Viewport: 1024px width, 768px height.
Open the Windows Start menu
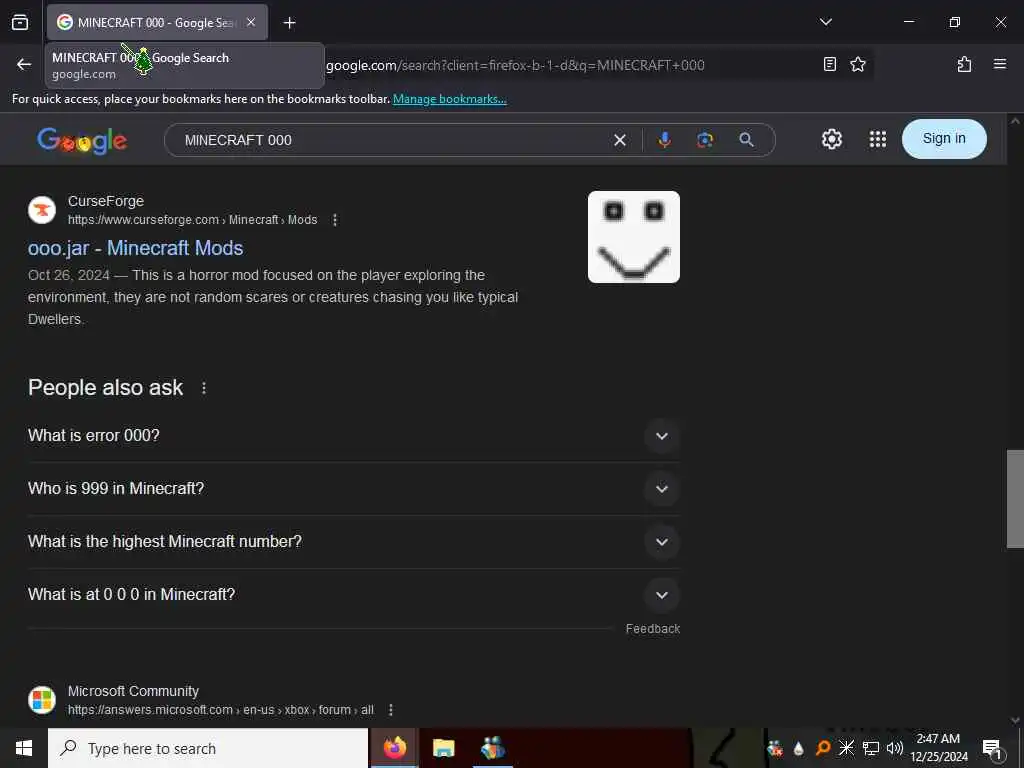pyautogui.click(x=24, y=748)
